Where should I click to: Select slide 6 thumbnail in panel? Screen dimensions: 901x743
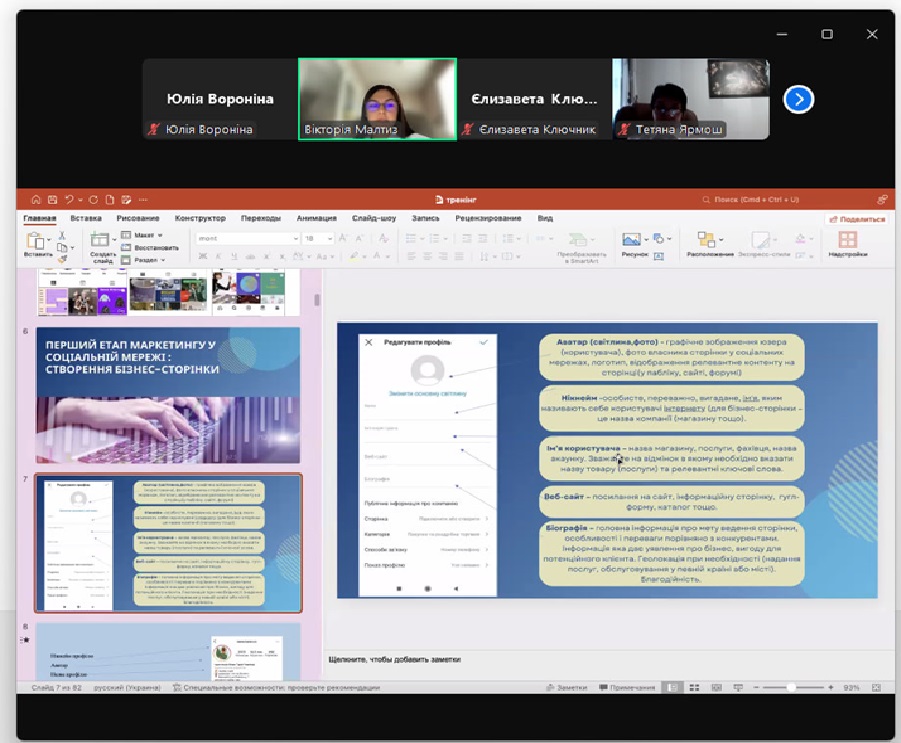(168, 395)
